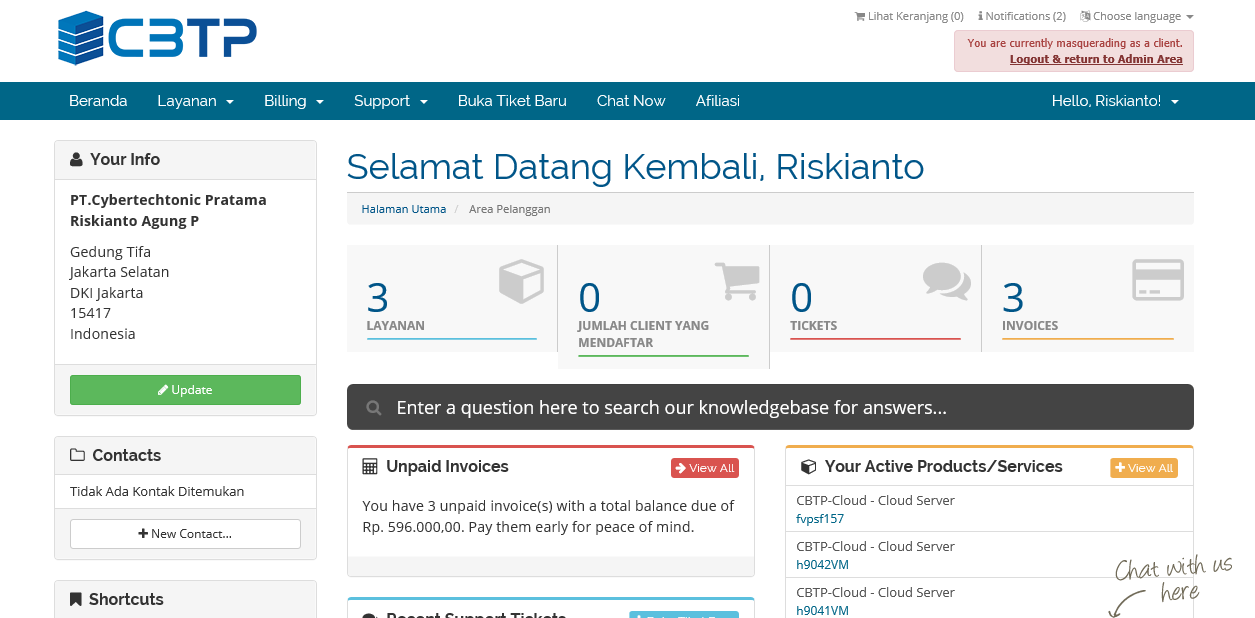Open the fvpsf157 cloud server link
The image size is (1255, 618).
pos(820,518)
